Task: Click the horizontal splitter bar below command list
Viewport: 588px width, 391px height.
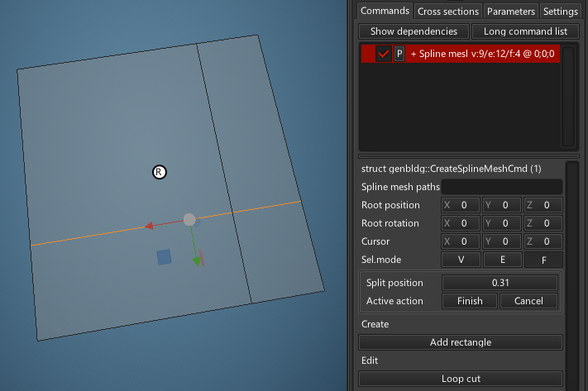Action: pos(468,156)
